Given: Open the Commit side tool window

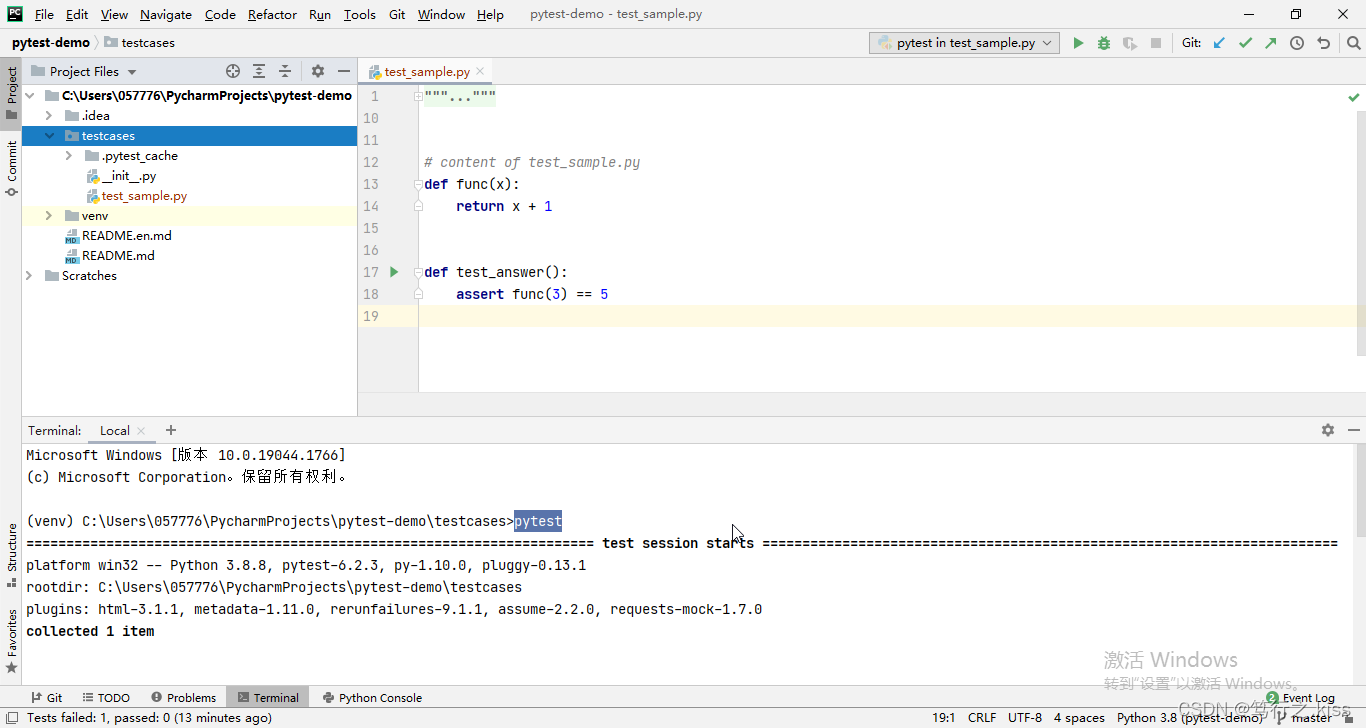Looking at the screenshot, I should (11, 168).
